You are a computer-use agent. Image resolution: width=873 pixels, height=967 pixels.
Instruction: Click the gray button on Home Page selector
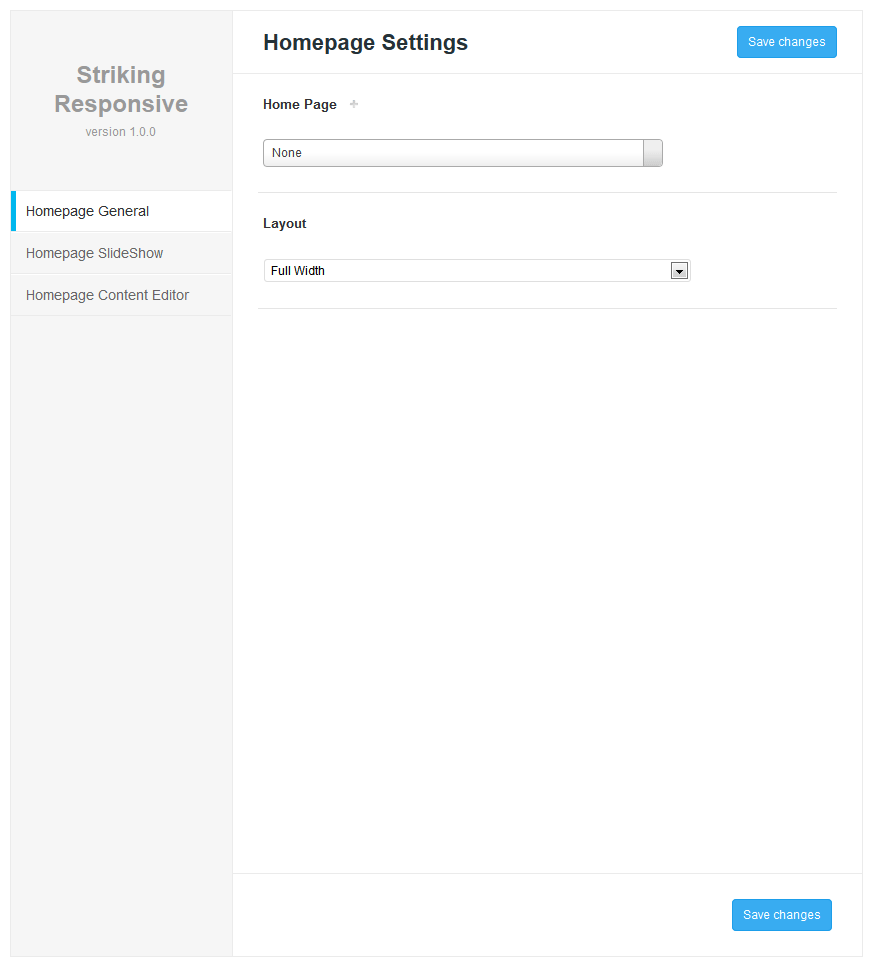[x=652, y=153]
